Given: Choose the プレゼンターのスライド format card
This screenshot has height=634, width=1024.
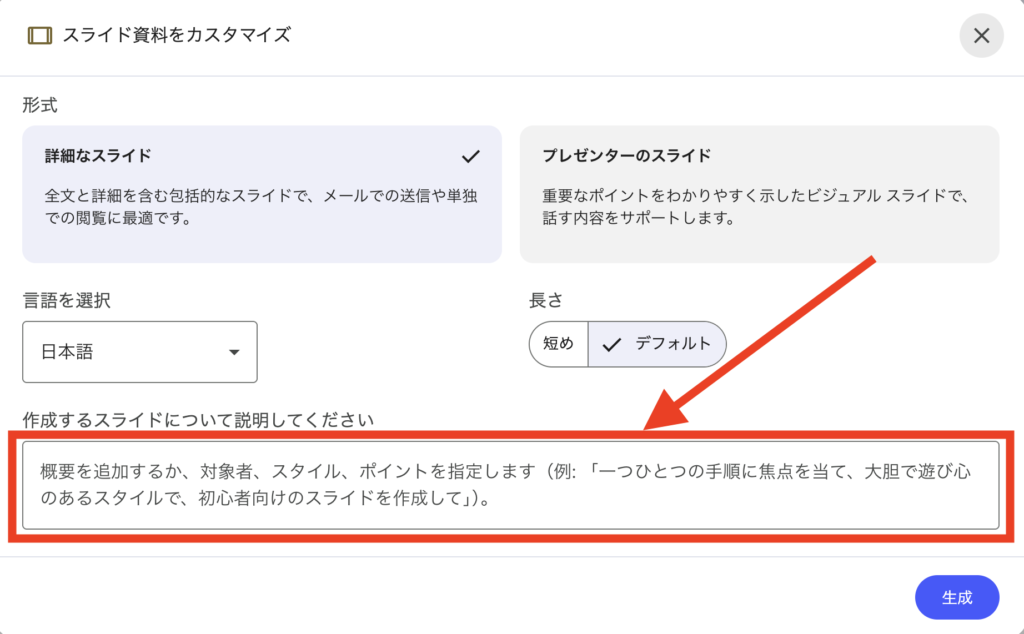Looking at the screenshot, I should (759, 194).
